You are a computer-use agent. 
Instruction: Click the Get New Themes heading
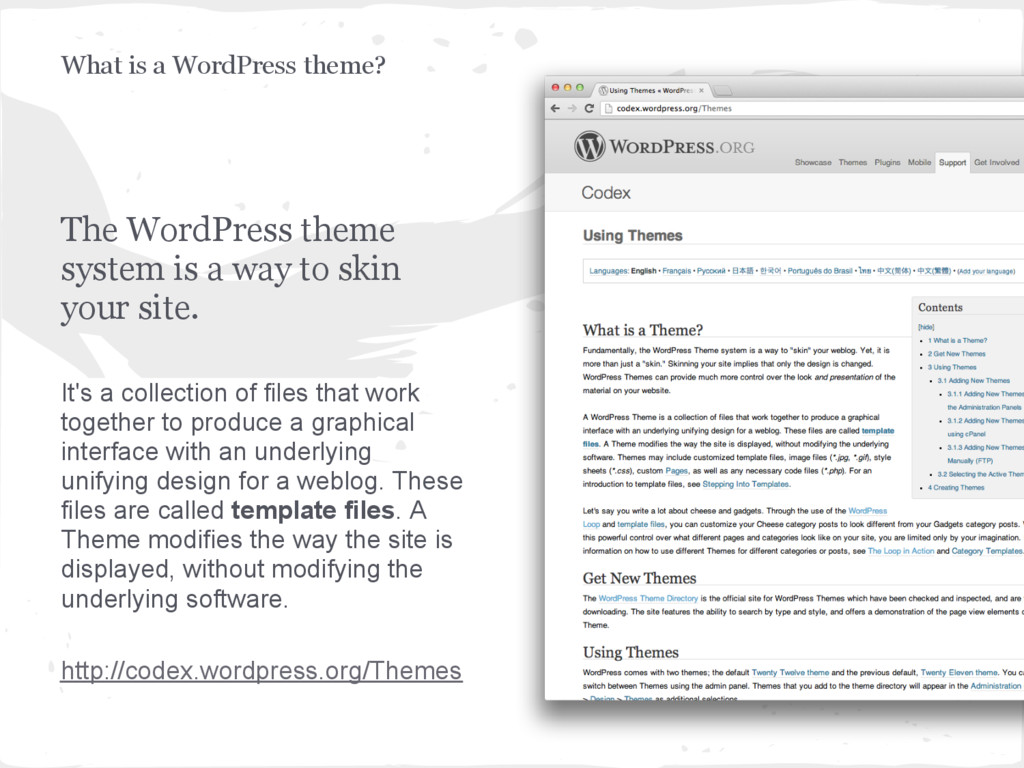tap(639, 578)
